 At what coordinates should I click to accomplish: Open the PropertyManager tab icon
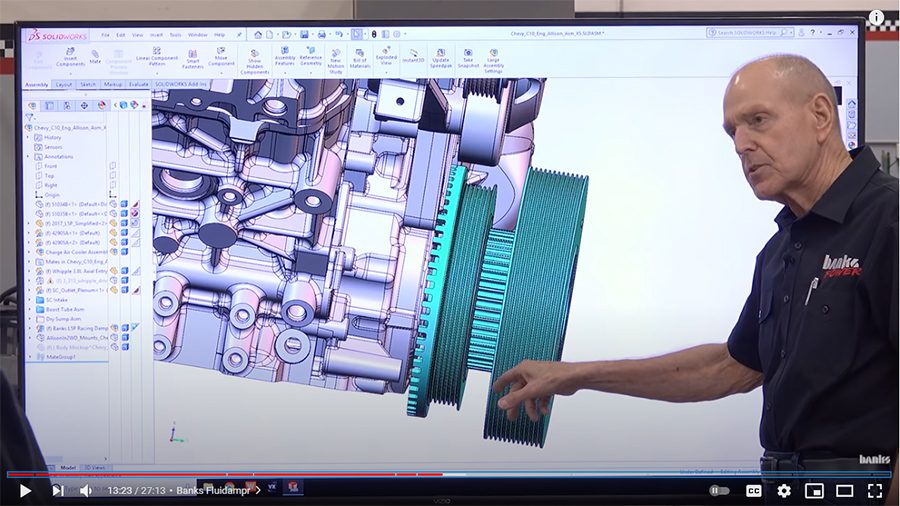click(x=49, y=106)
